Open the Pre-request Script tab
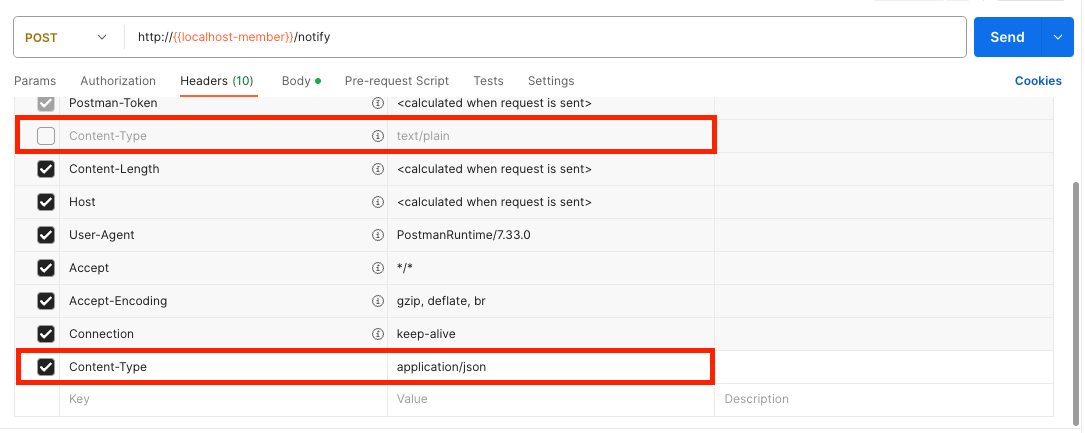The height and width of the screenshot is (433, 1085). [397, 81]
